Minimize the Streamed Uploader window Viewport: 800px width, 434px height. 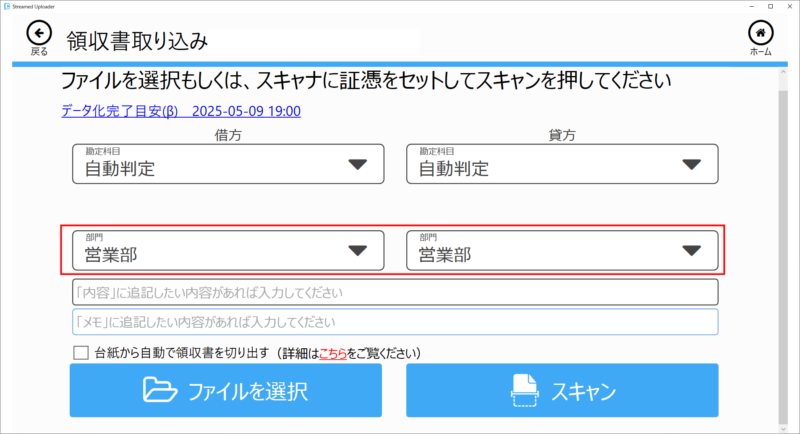coord(752,6)
